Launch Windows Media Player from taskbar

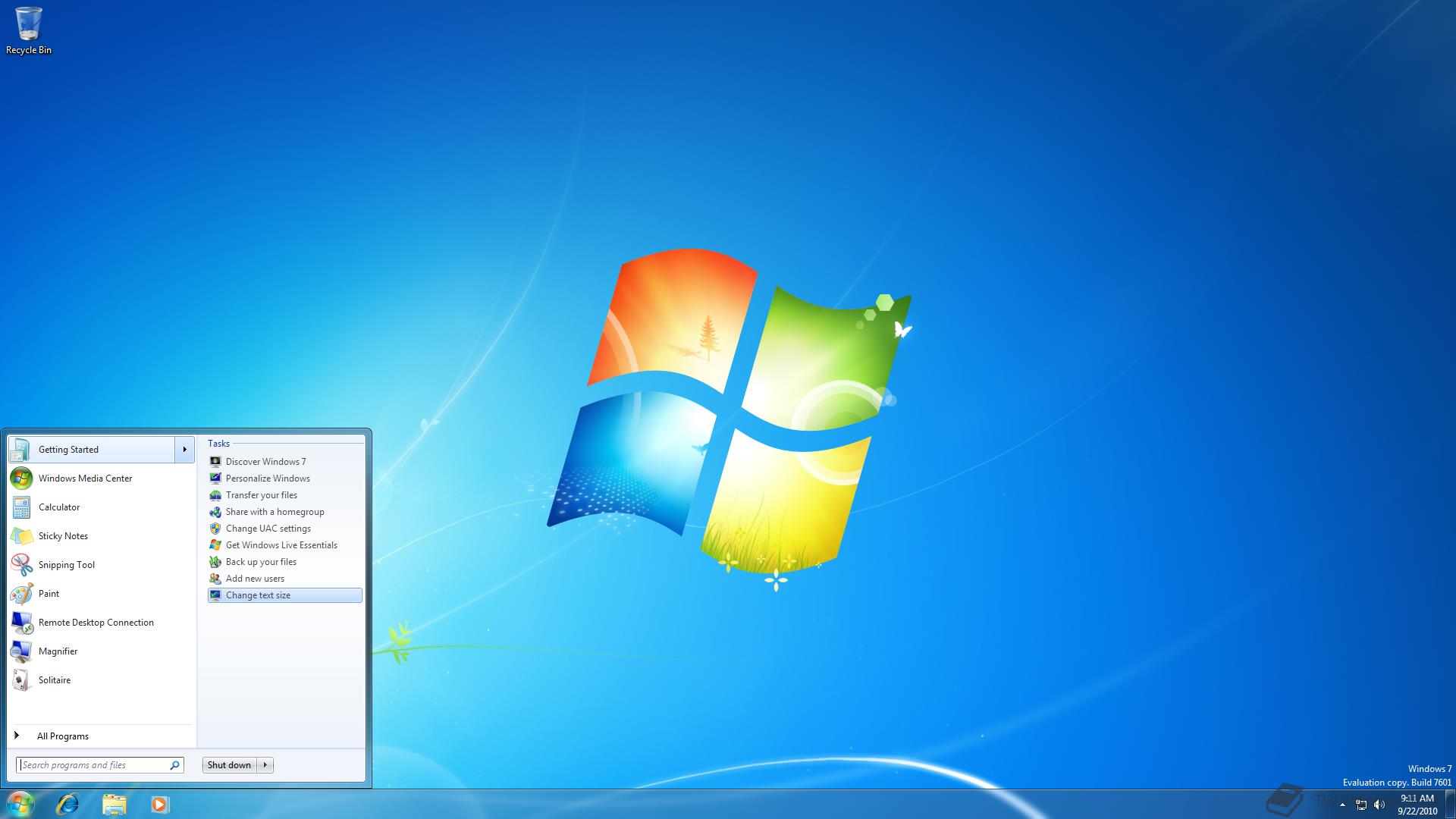[x=159, y=804]
